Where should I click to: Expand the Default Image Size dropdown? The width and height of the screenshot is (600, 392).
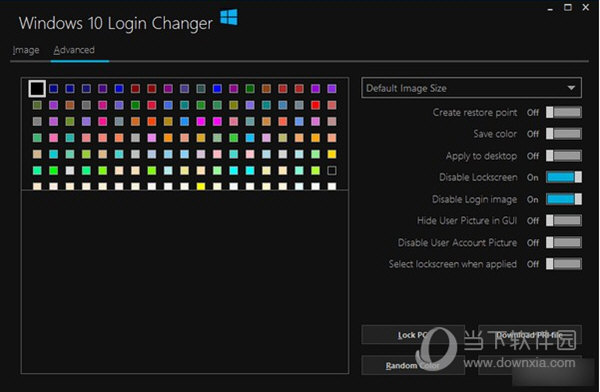tap(471, 88)
